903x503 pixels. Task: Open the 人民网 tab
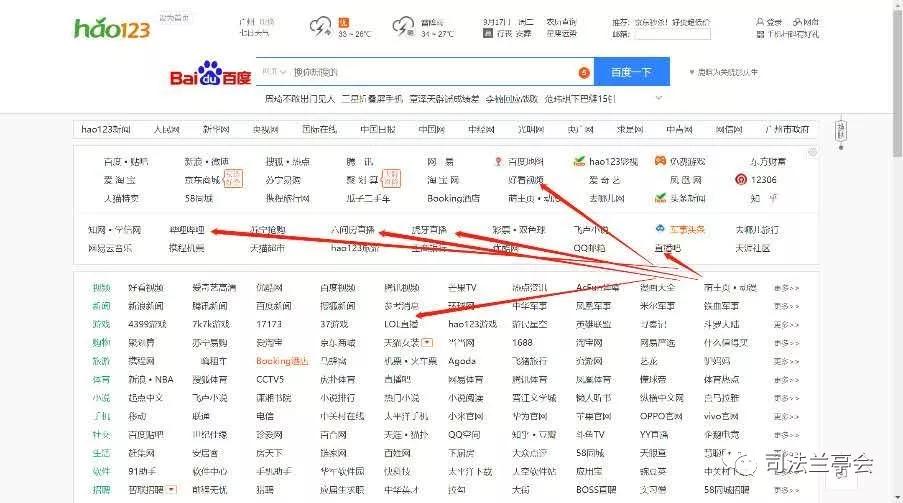(x=166, y=130)
